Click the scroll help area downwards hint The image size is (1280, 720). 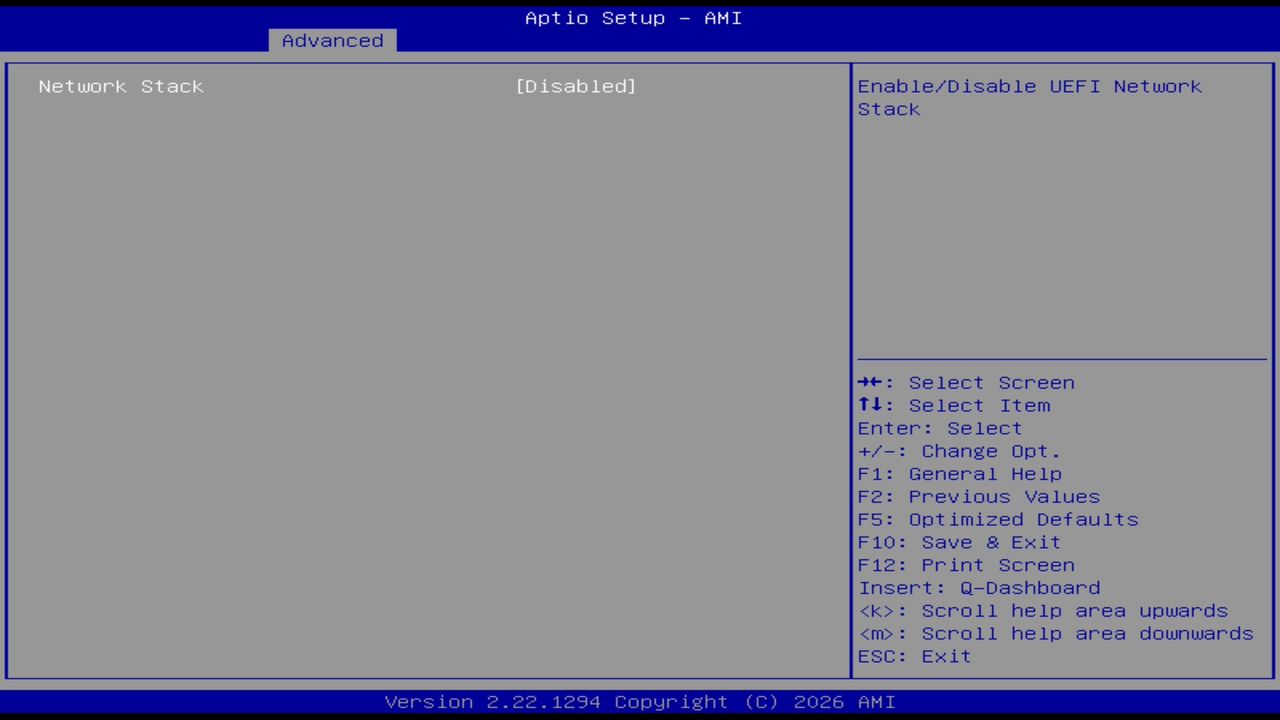pyautogui.click(x=1054, y=633)
